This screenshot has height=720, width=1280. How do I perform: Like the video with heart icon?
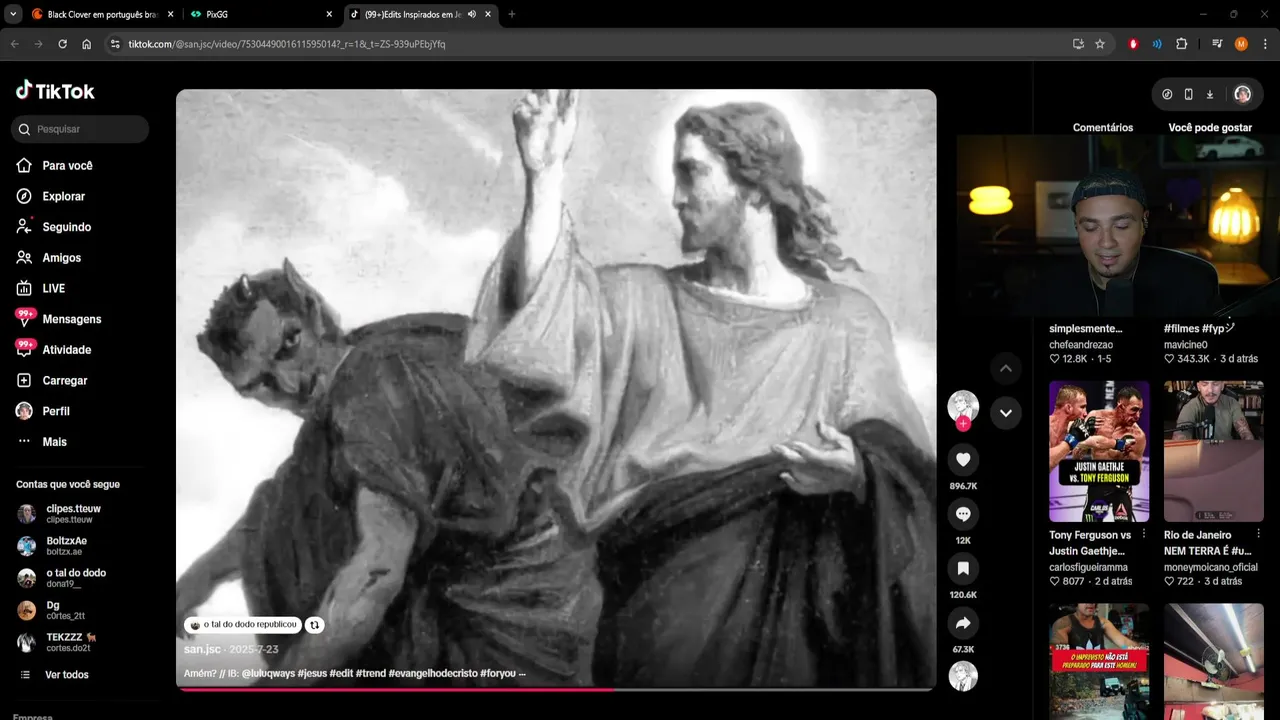click(x=963, y=459)
